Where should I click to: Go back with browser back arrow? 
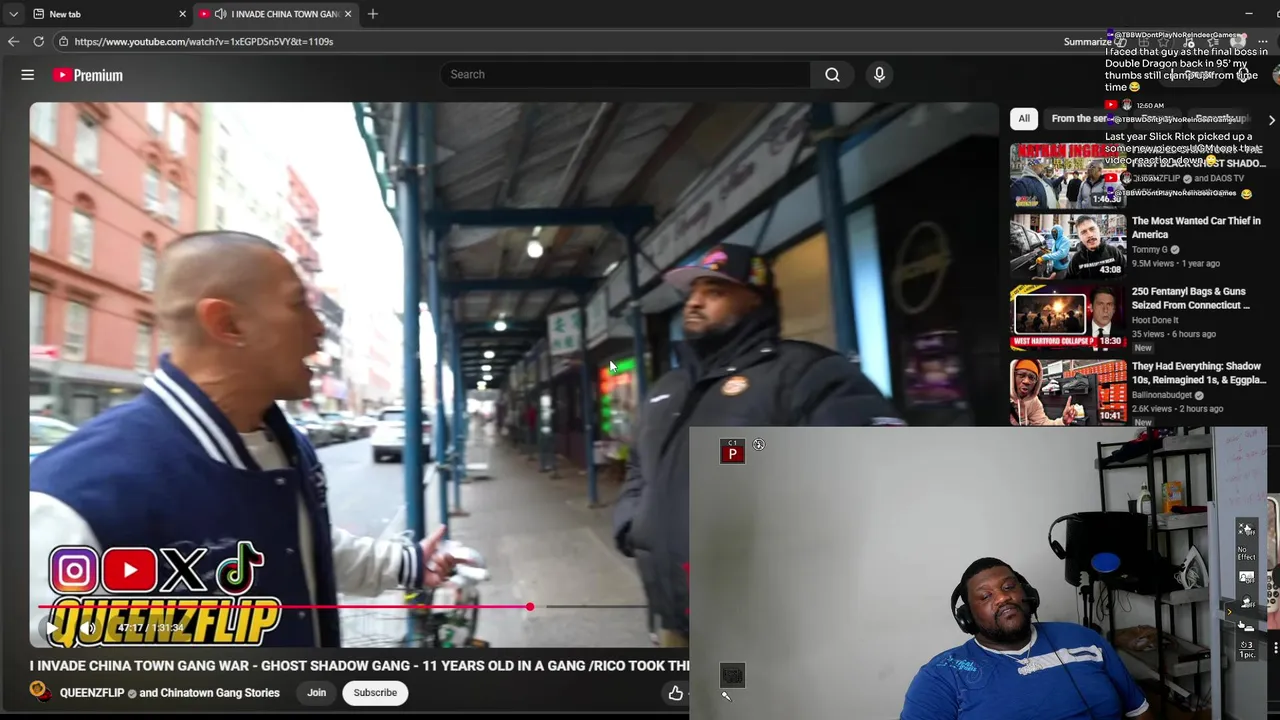[x=13, y=41]
